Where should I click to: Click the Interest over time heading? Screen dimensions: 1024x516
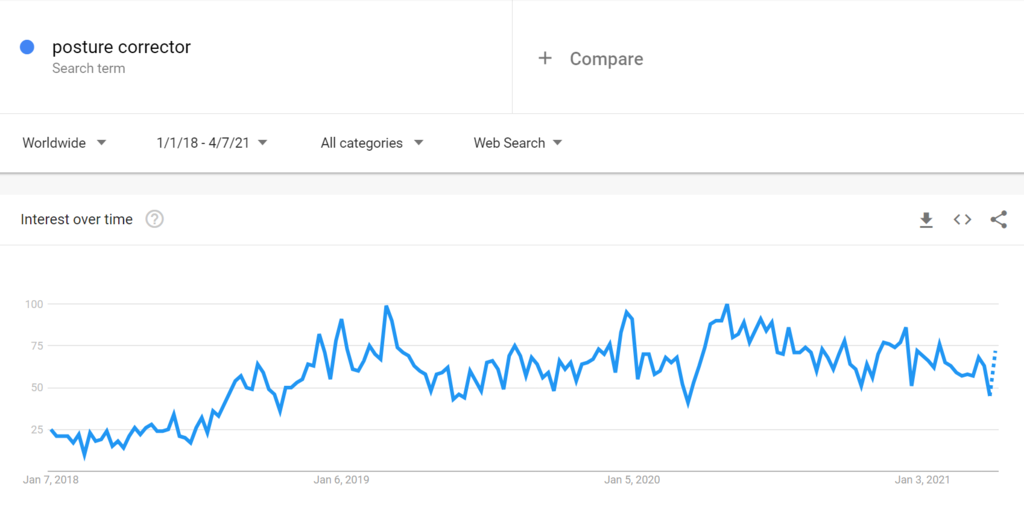(x=77, y=220)
